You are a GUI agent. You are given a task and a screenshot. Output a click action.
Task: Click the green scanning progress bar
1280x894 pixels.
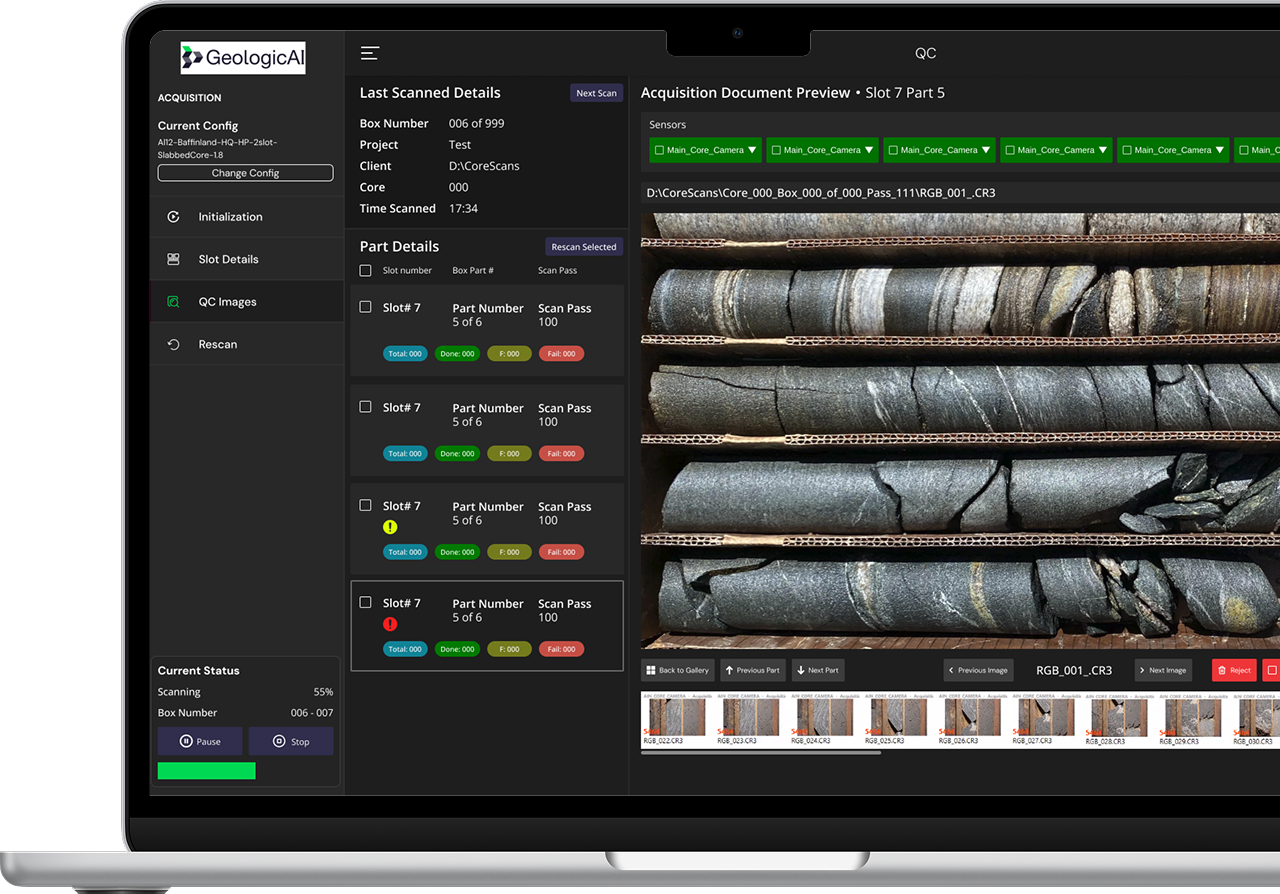point(206,771)
